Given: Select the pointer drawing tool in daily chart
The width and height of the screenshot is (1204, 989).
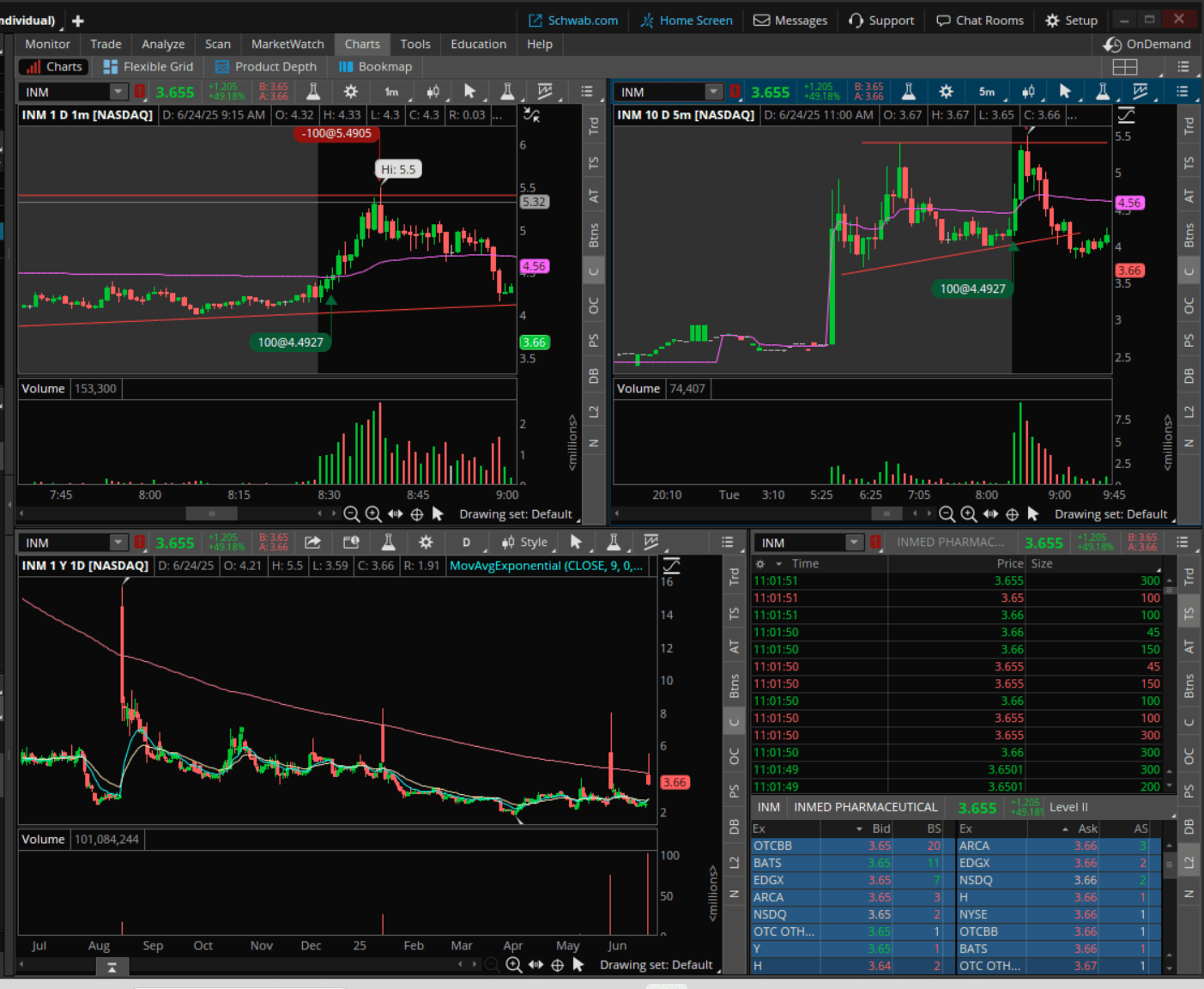Looking at the screenshot, I should click(x=576, y=543).
